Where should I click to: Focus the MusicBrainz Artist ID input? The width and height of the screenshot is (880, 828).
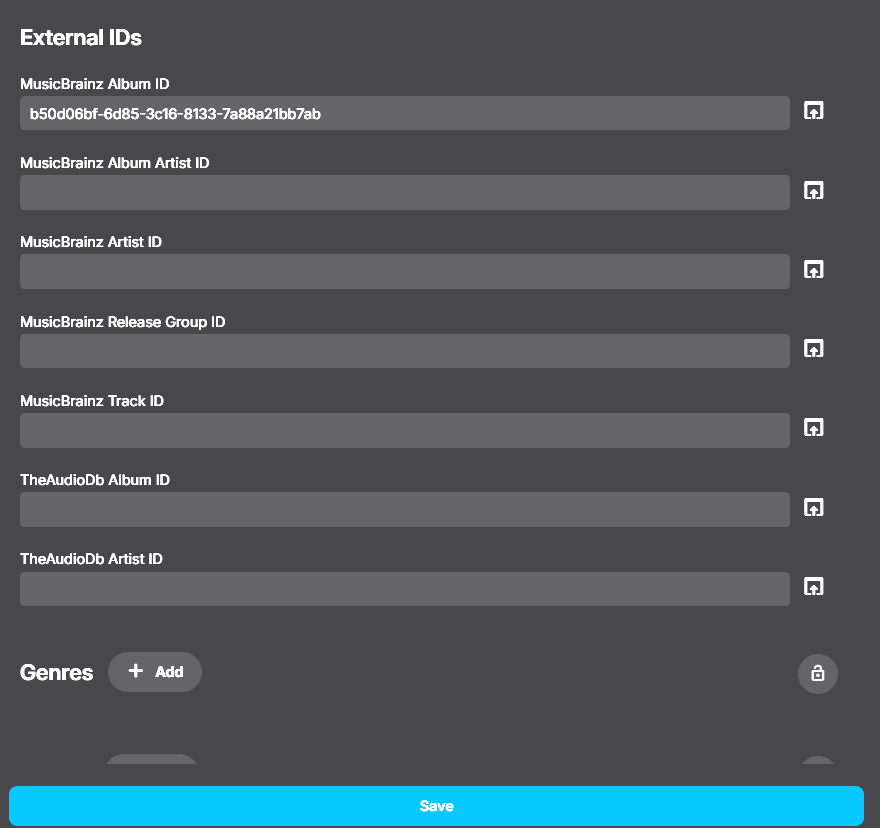[x=405, y=272]
